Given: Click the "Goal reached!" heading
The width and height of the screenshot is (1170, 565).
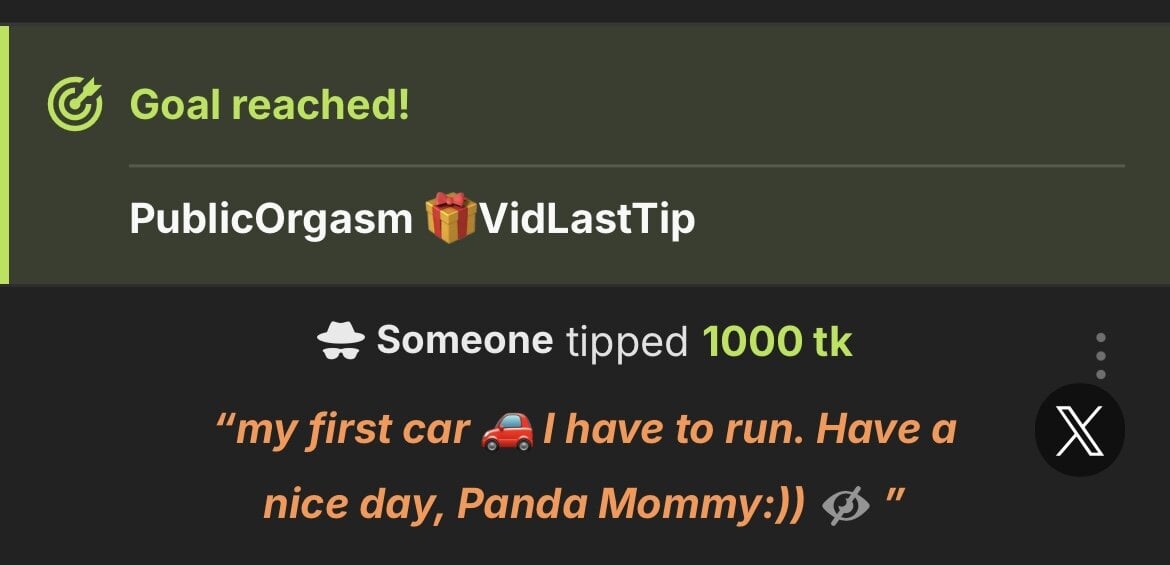Looking at the screenshot, I should 269,104.
